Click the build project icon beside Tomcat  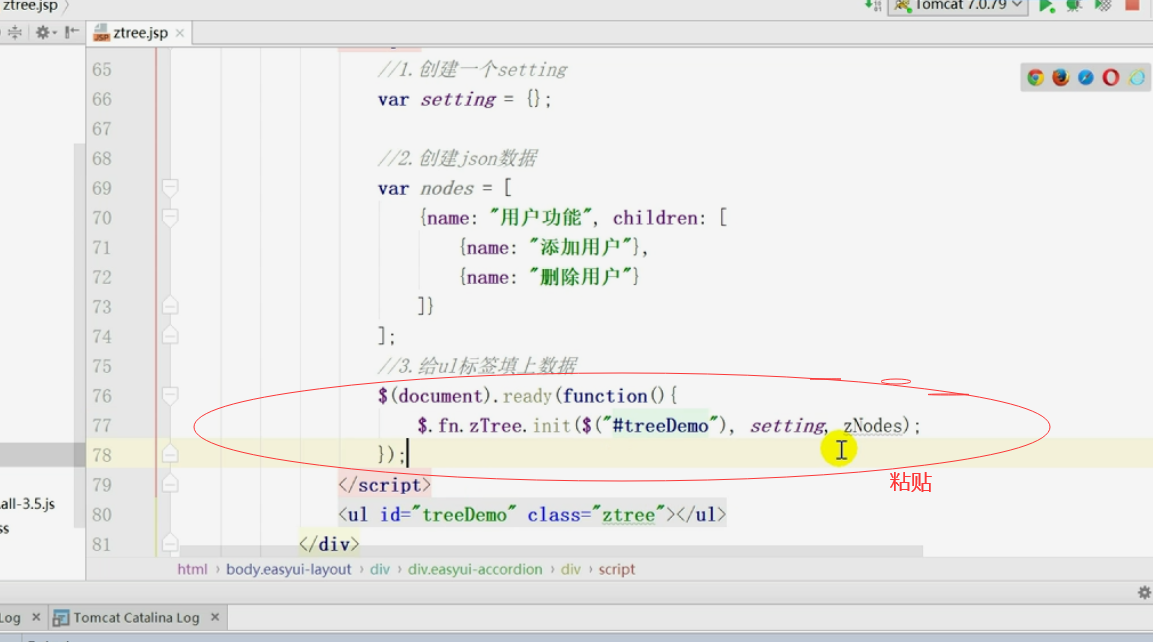873,6
